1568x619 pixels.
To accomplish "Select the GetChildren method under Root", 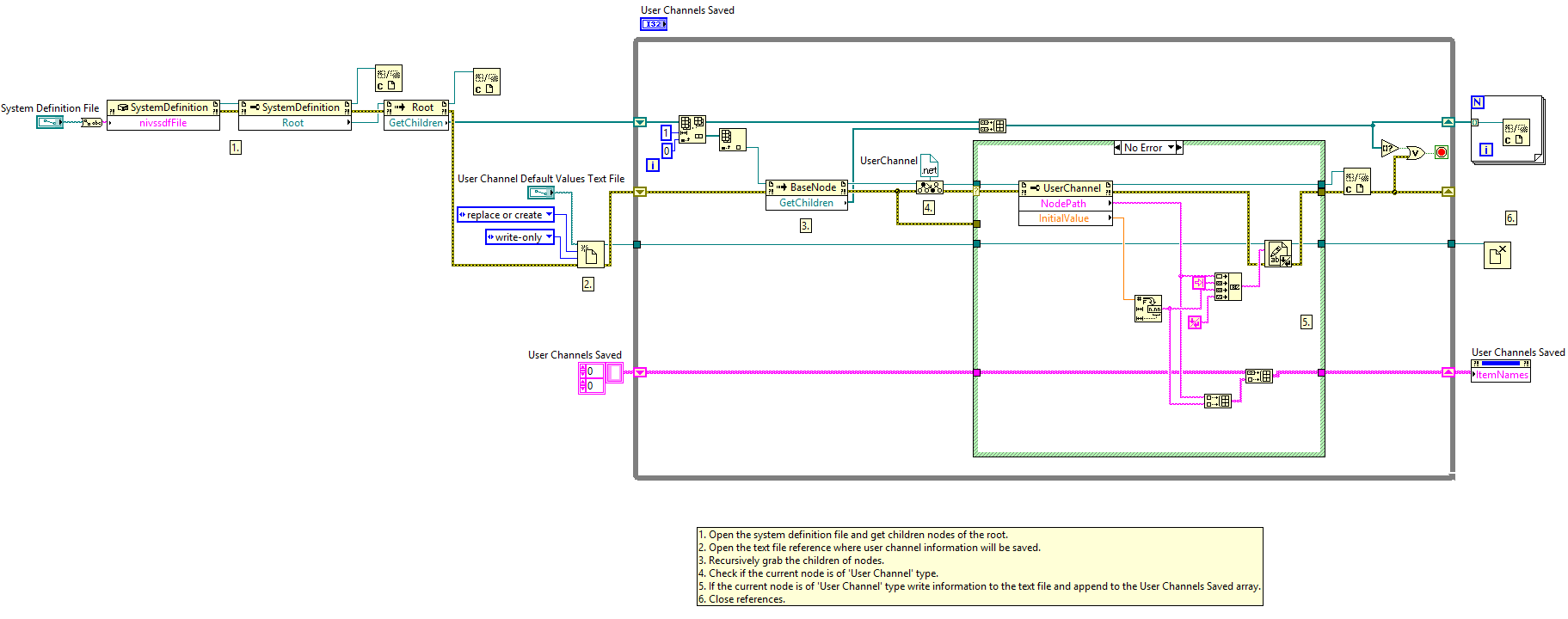I will click(416, 123).
